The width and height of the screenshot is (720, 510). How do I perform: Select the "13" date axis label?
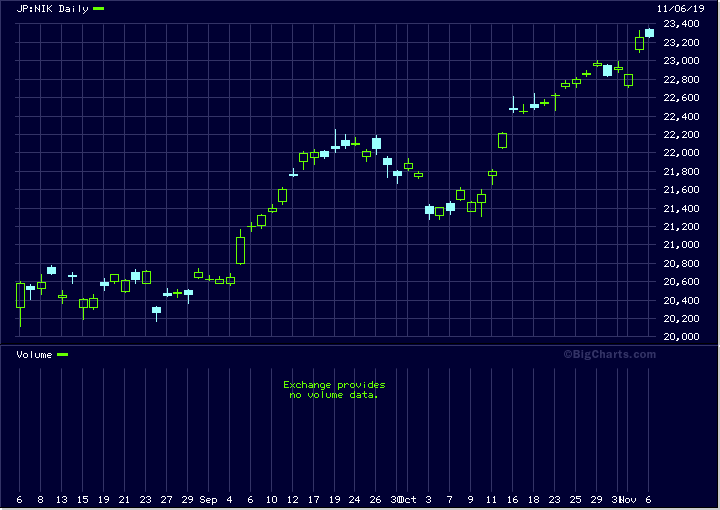coord(62,499)
